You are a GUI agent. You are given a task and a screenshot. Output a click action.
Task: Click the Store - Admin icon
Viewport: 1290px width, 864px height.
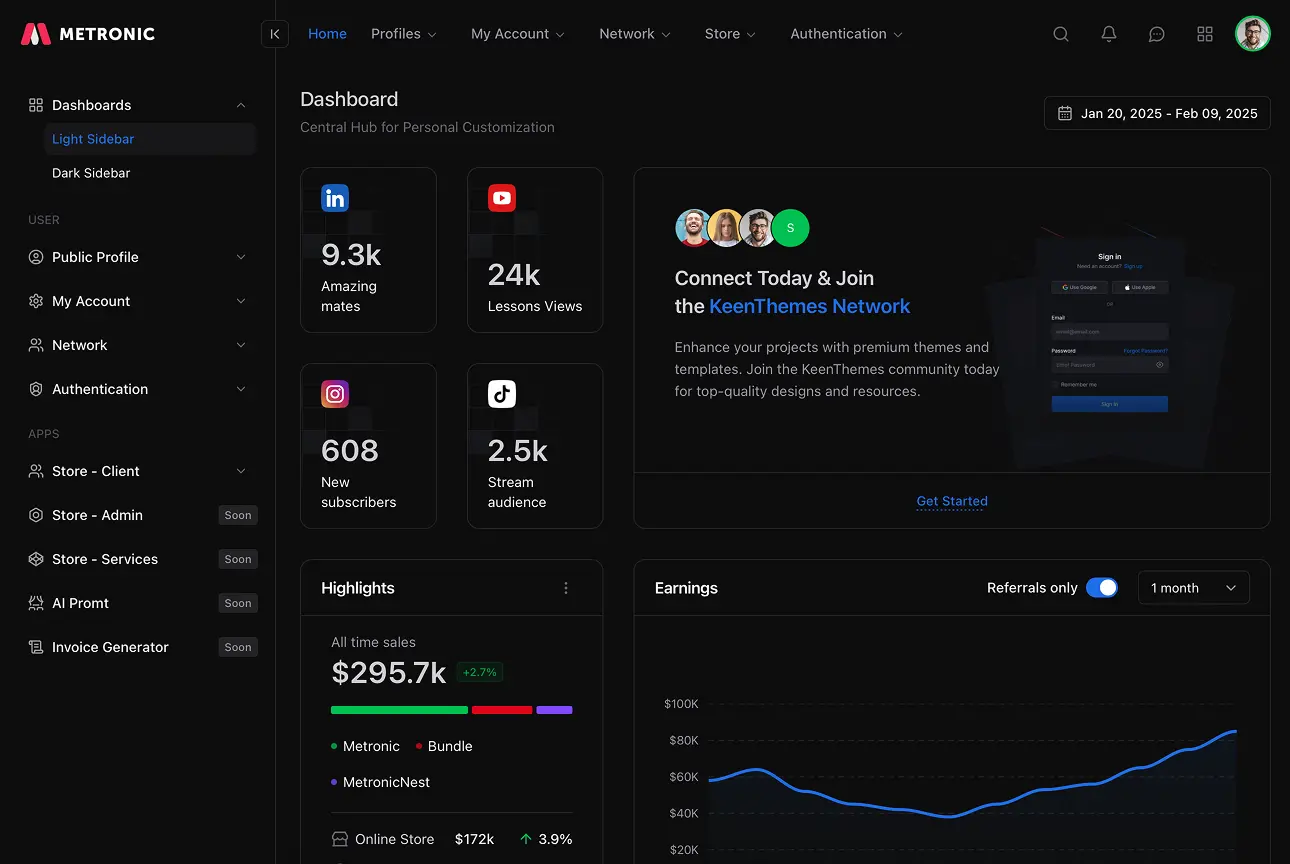[x=36, y=515]
